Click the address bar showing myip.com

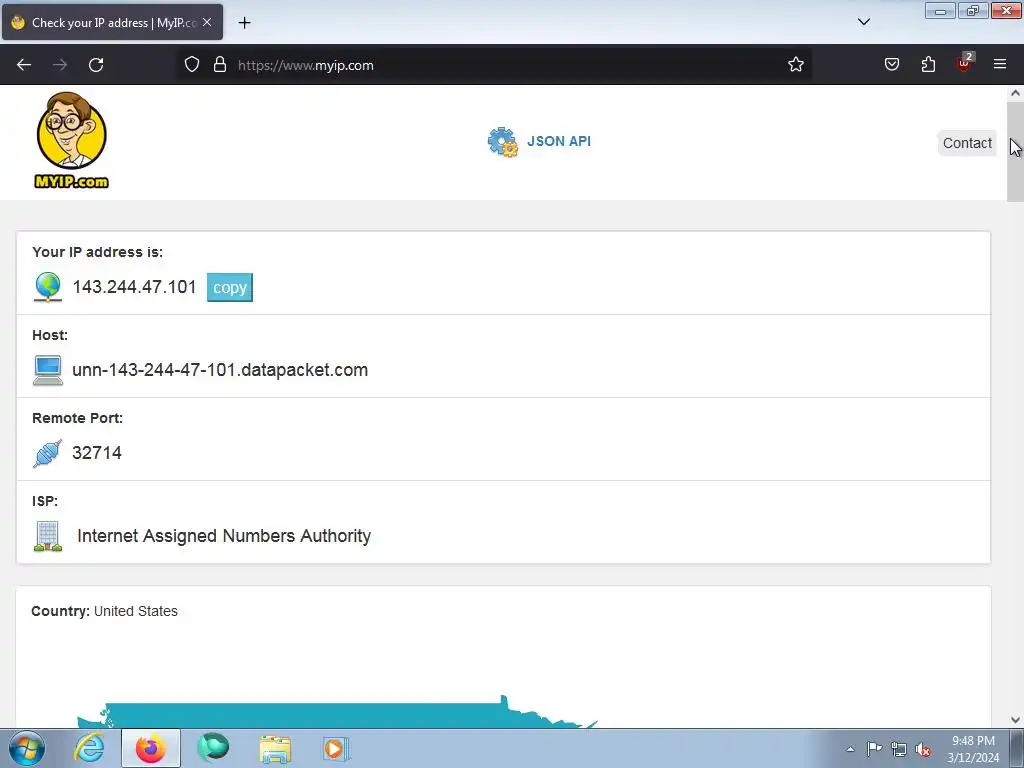[x=496, y=65]
